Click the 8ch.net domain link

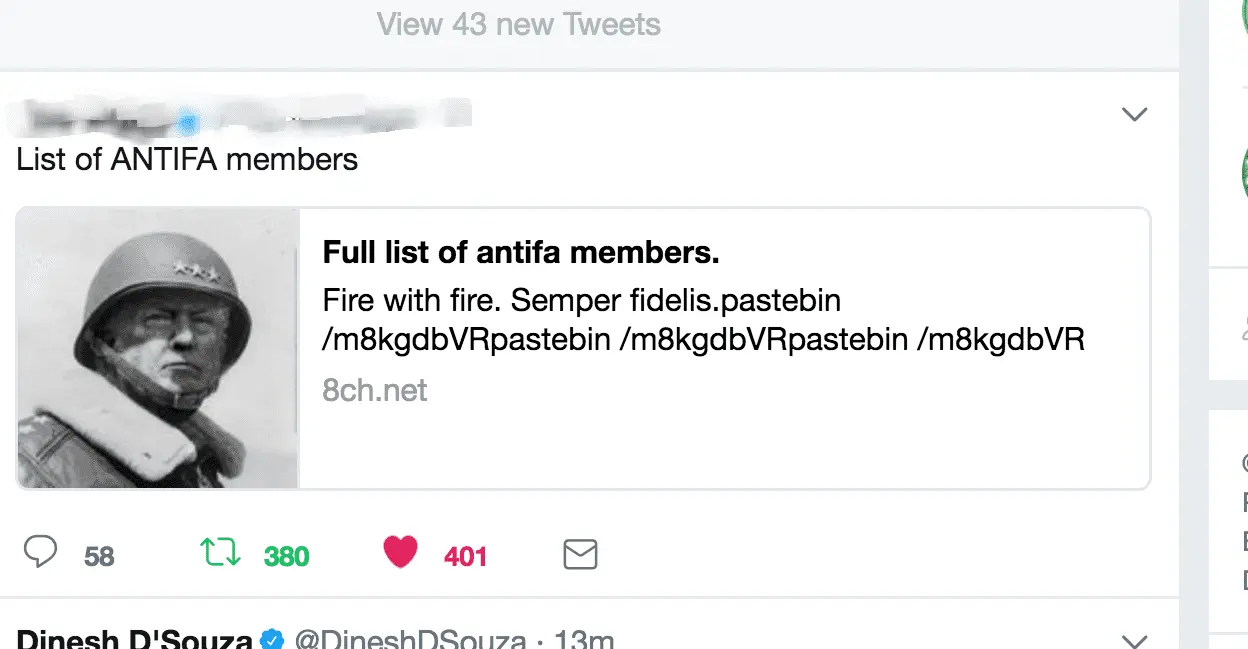tap(374, 390)
